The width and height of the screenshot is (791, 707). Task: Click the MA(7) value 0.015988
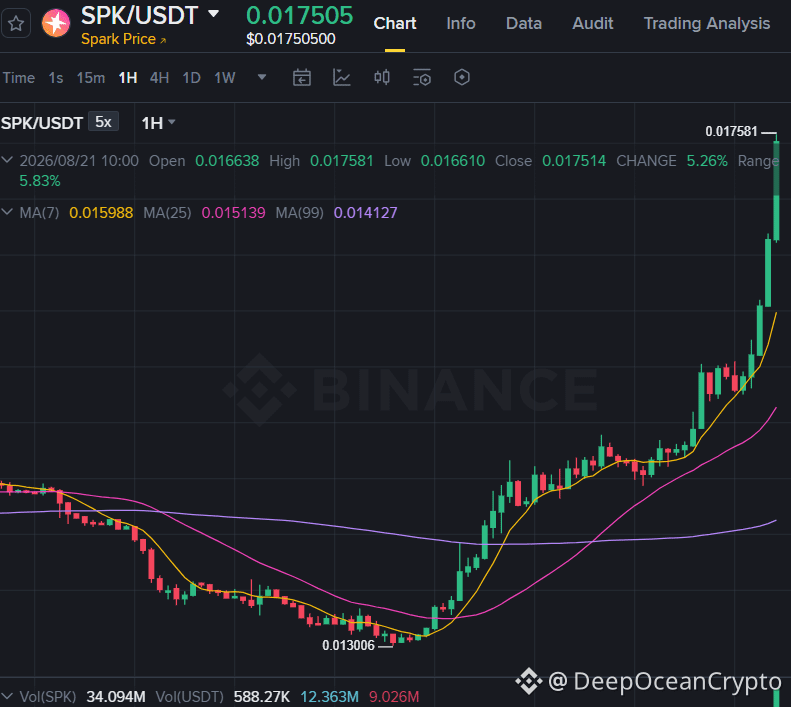[101, 212]
